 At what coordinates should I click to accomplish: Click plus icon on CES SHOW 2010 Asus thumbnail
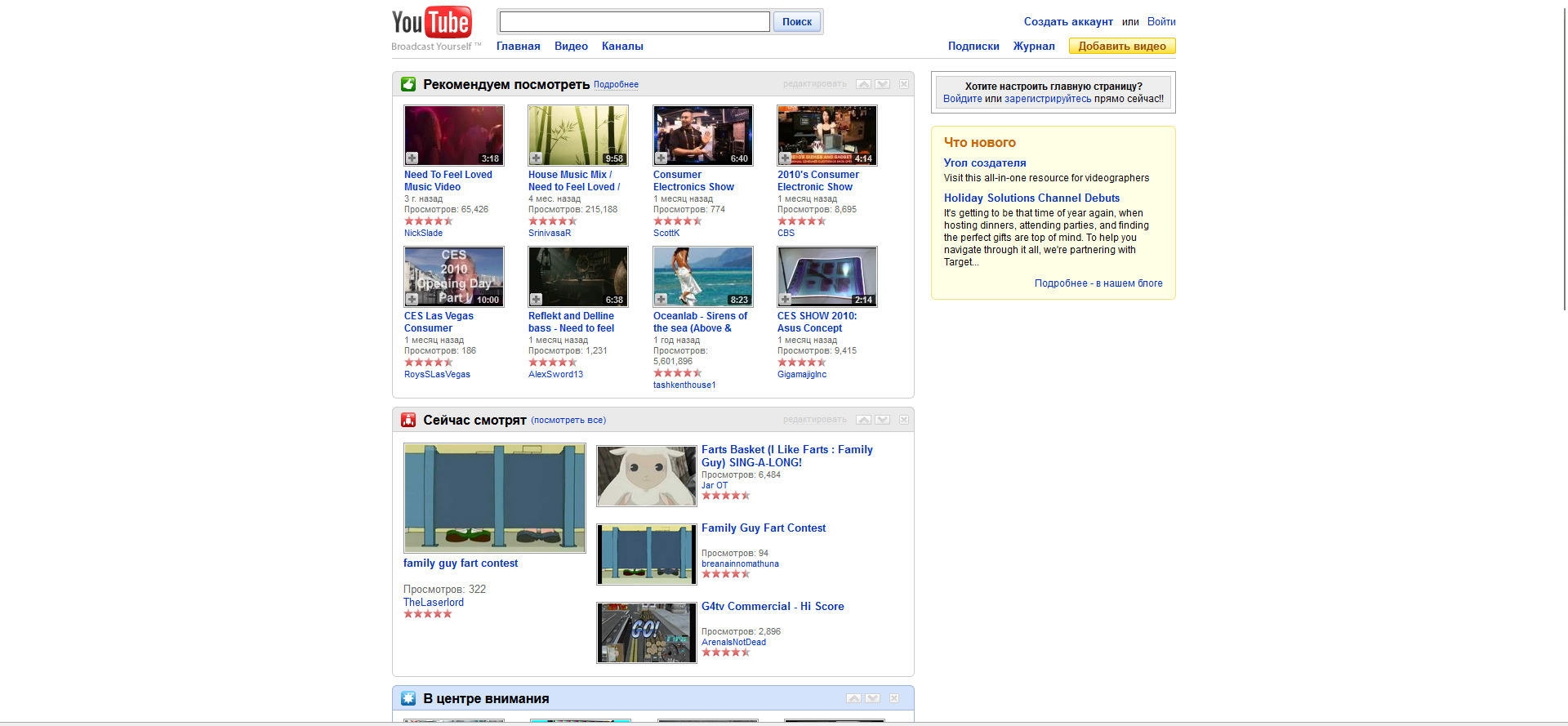click(786, 300)
